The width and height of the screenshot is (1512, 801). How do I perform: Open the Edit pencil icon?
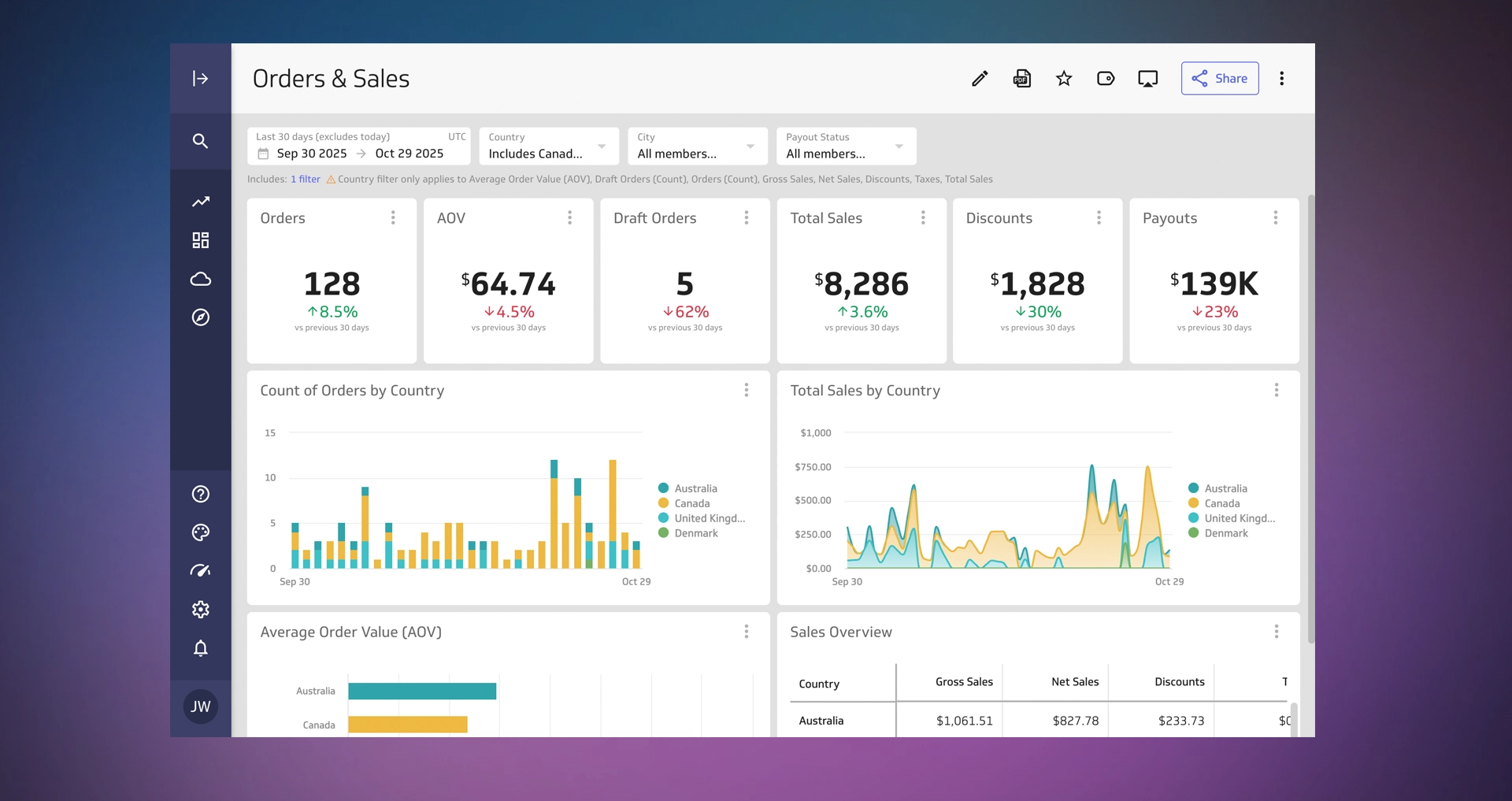pos(979,78)
